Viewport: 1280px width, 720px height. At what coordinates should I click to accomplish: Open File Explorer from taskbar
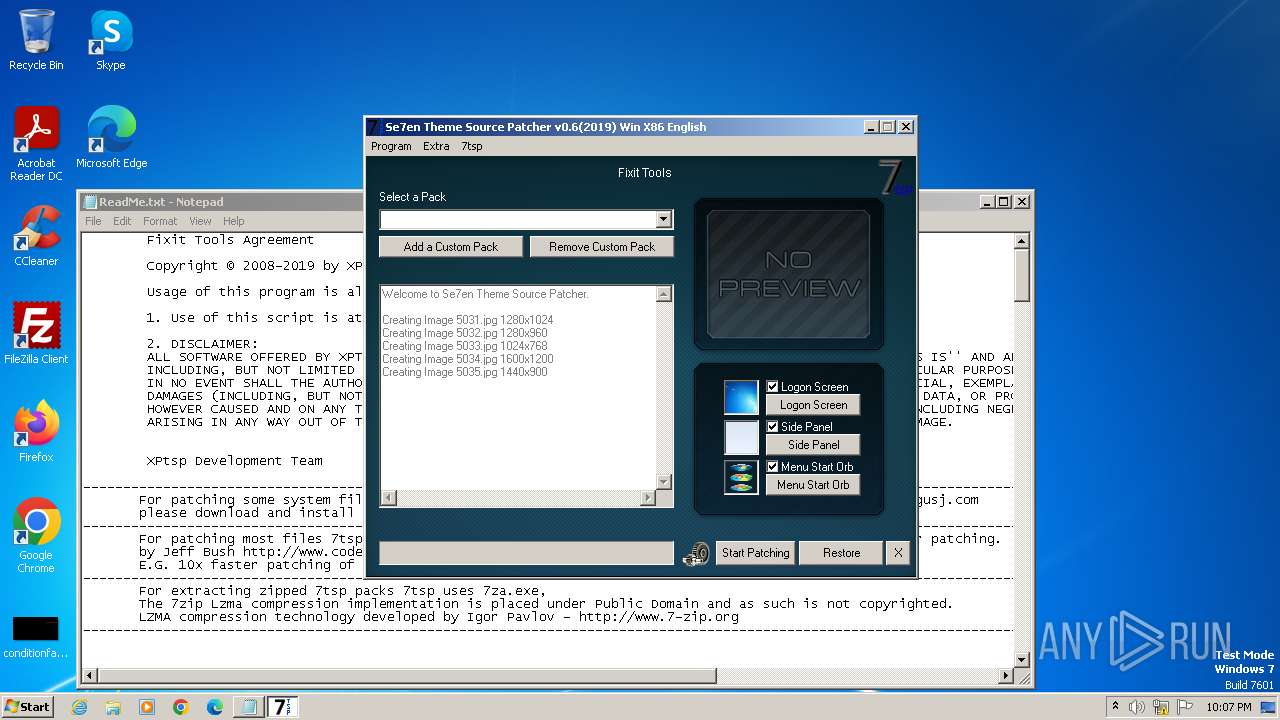(113, 707)
